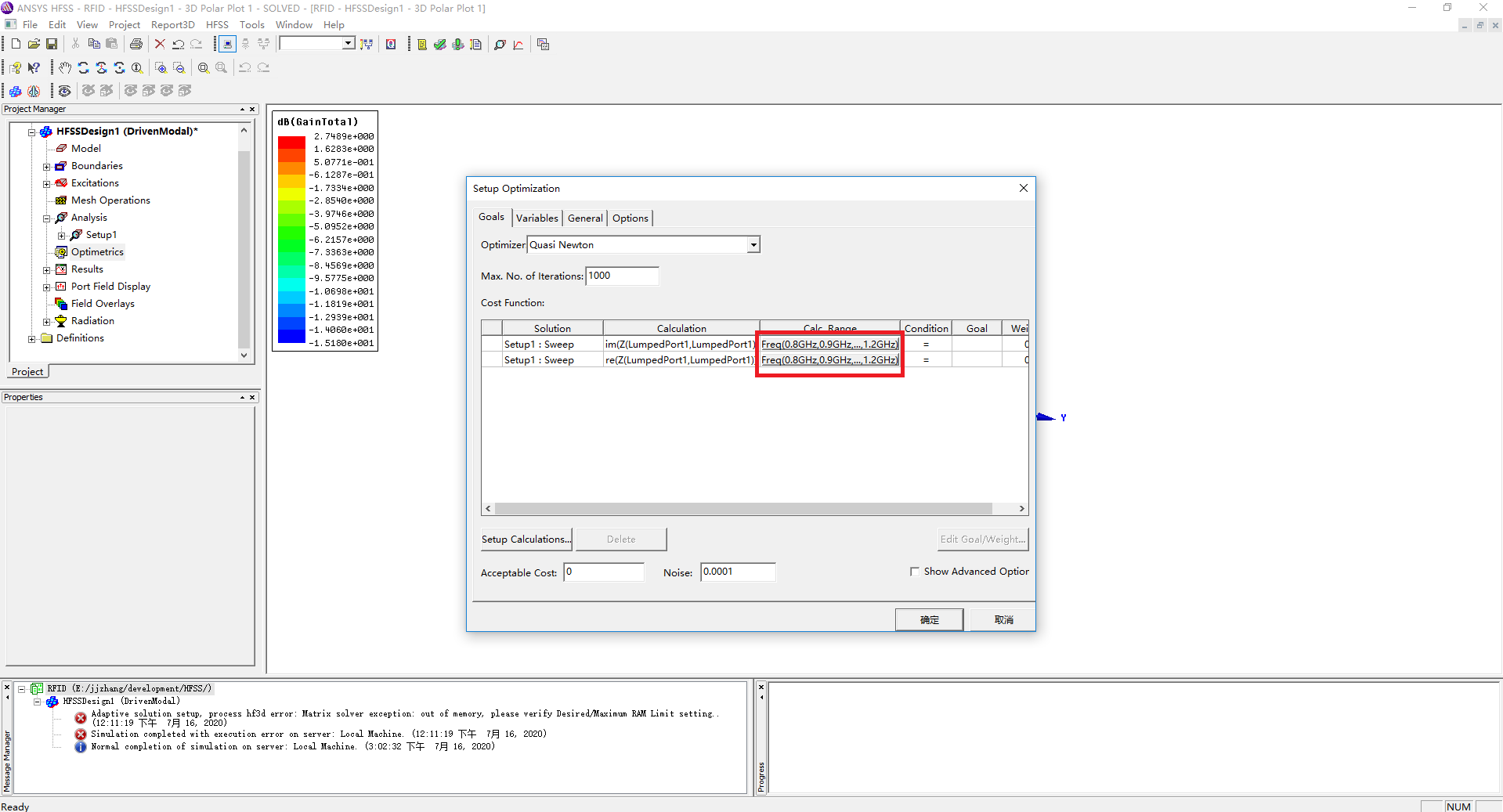This screenshot has height=812, width=1503.
Task: Click the Calc. Range link for re(Z) row
Action: coord(829,360)
